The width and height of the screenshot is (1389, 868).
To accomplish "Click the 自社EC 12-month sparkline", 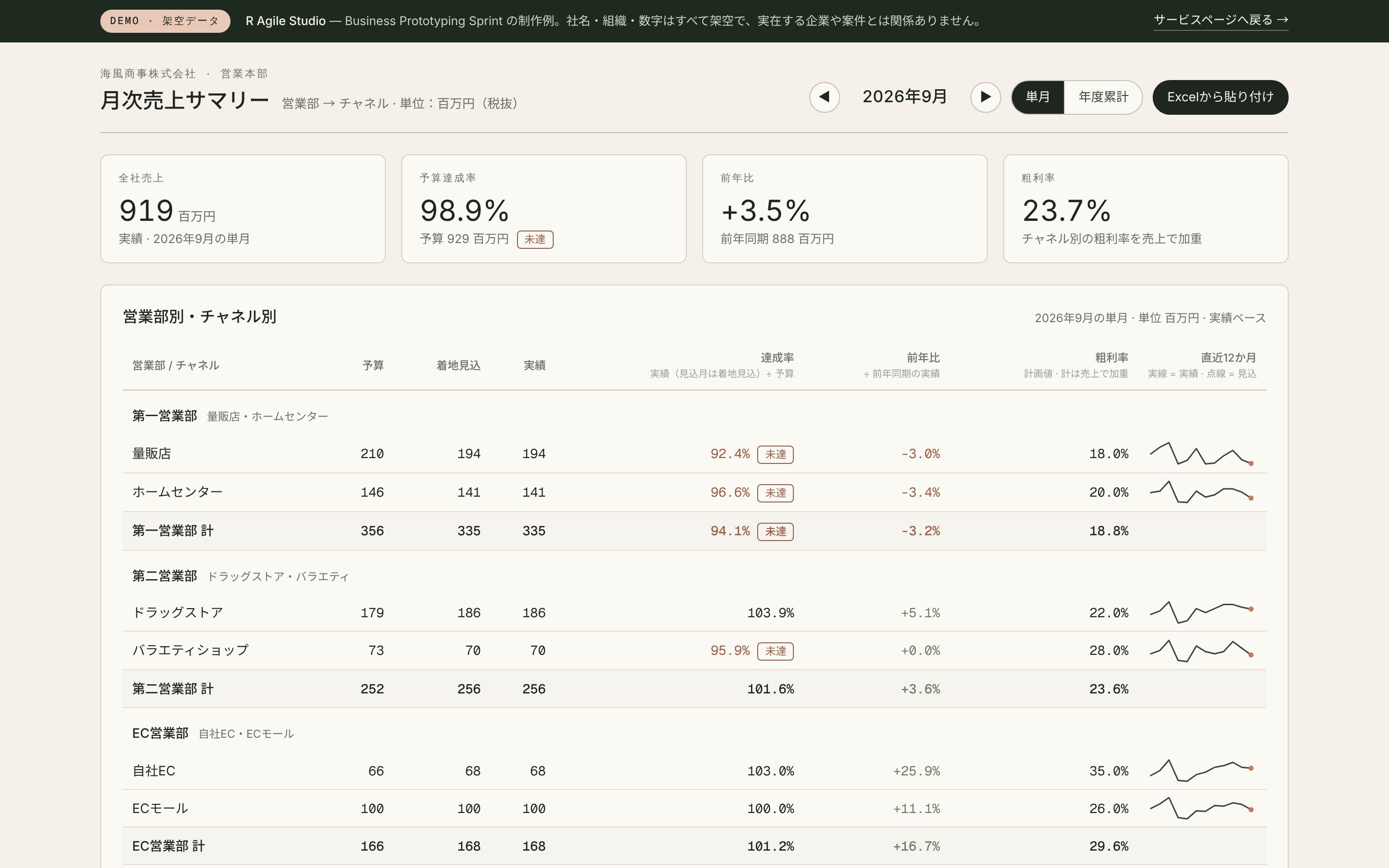I will point(1201,771).
